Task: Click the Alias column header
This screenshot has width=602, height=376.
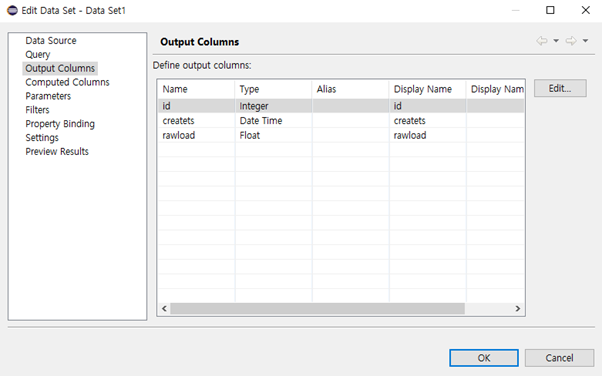Action: point(351,89)
